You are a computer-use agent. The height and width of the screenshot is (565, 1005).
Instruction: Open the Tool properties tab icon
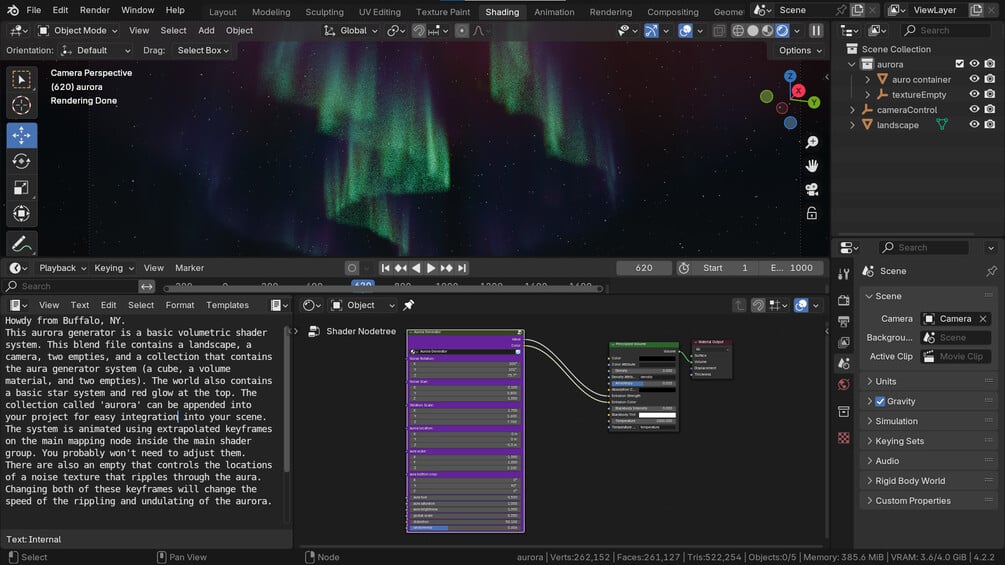tap(843, 274)
